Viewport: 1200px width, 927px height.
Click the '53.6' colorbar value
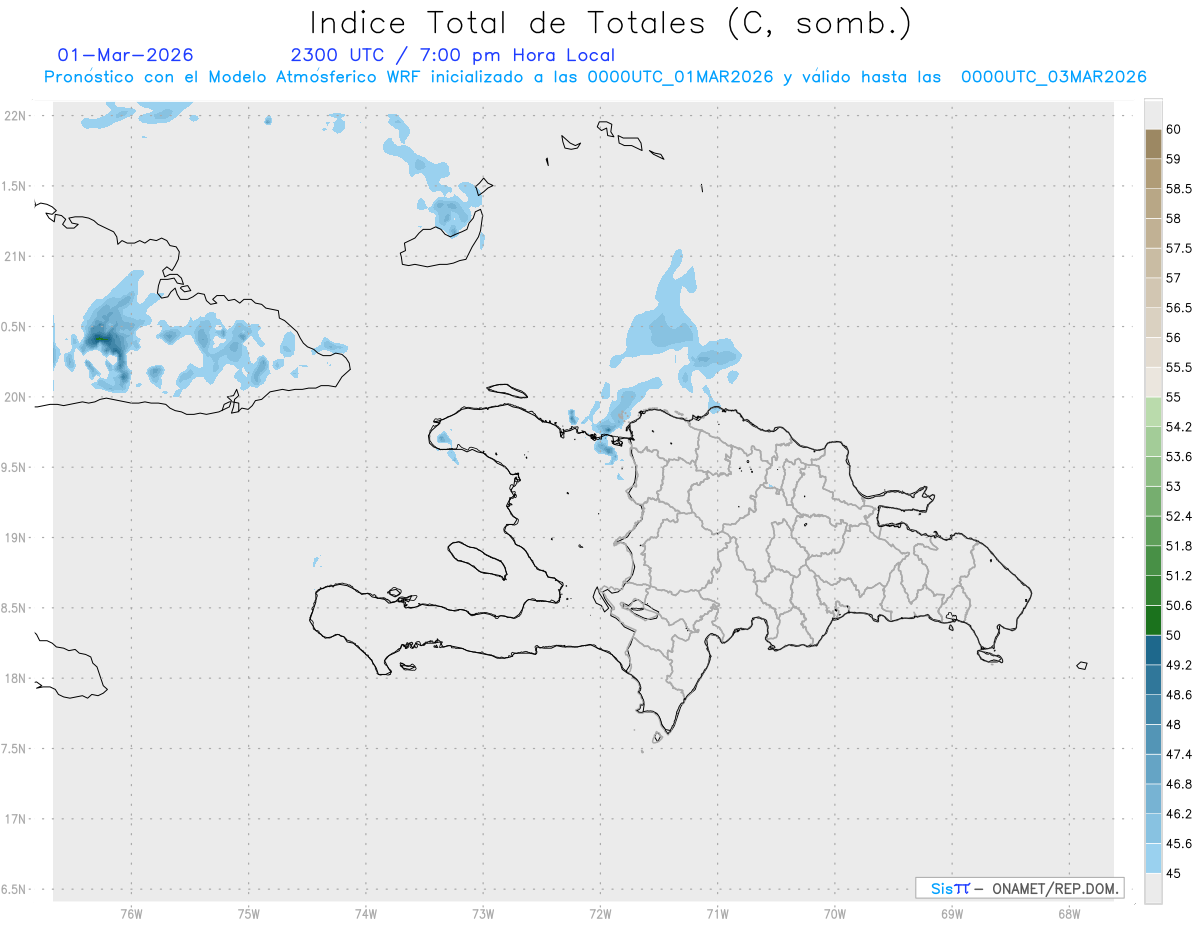point(1178,457)
